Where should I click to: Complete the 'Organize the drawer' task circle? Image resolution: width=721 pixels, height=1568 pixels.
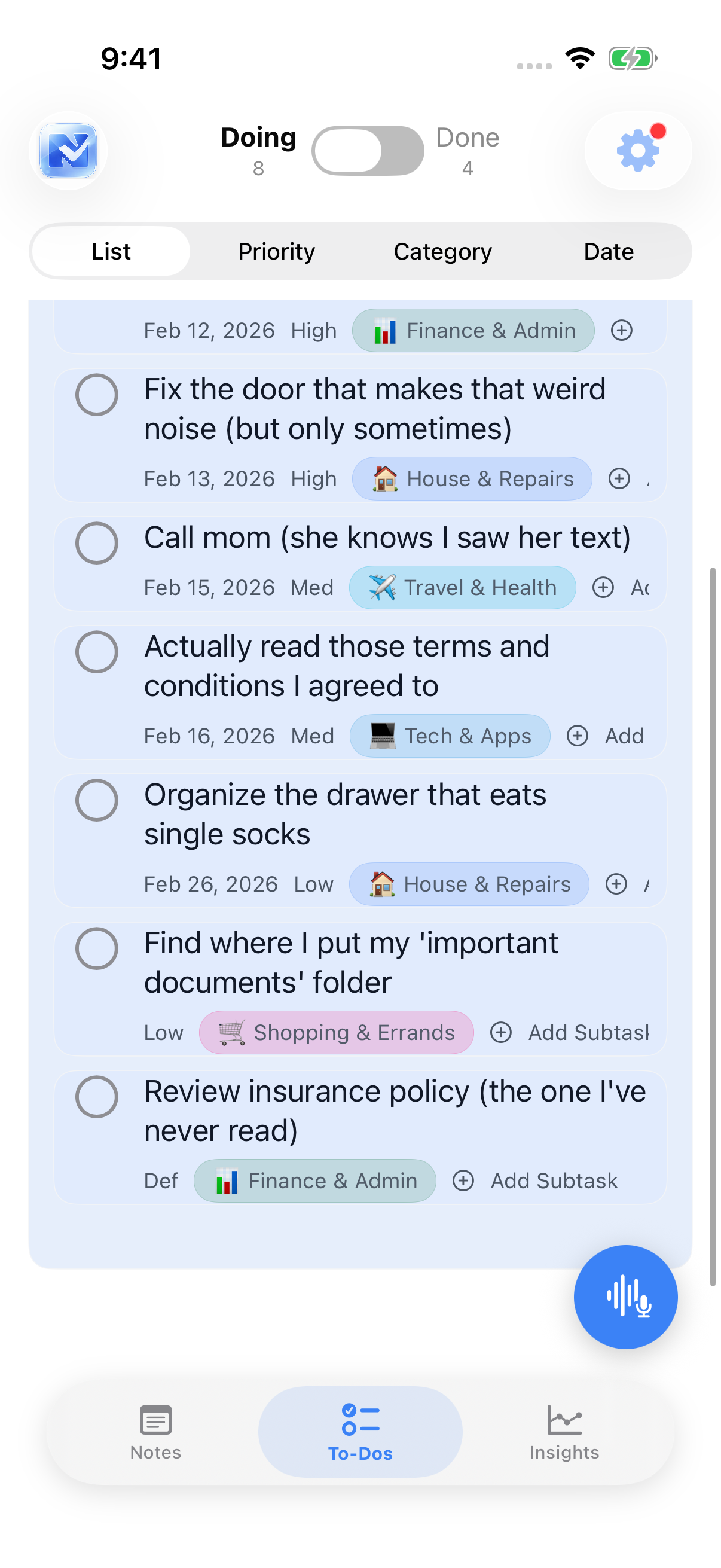click(96, 801)
